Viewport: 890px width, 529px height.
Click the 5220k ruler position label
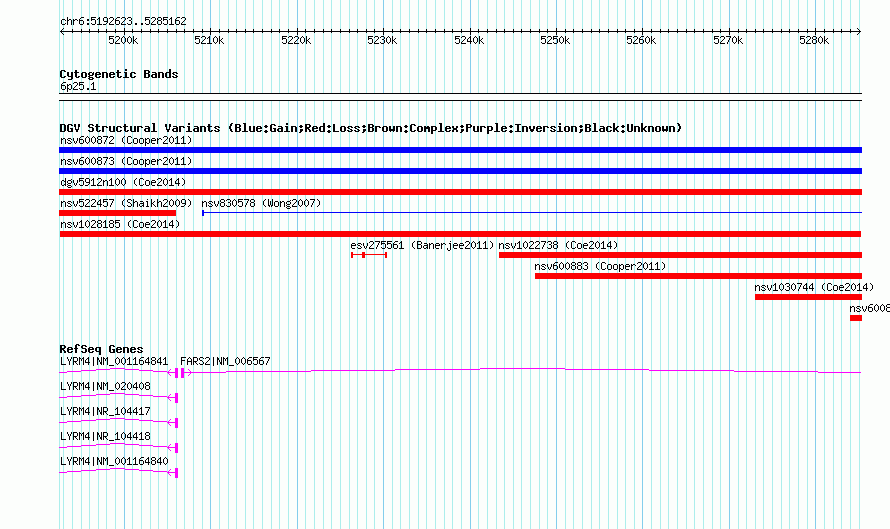[296, 40]
